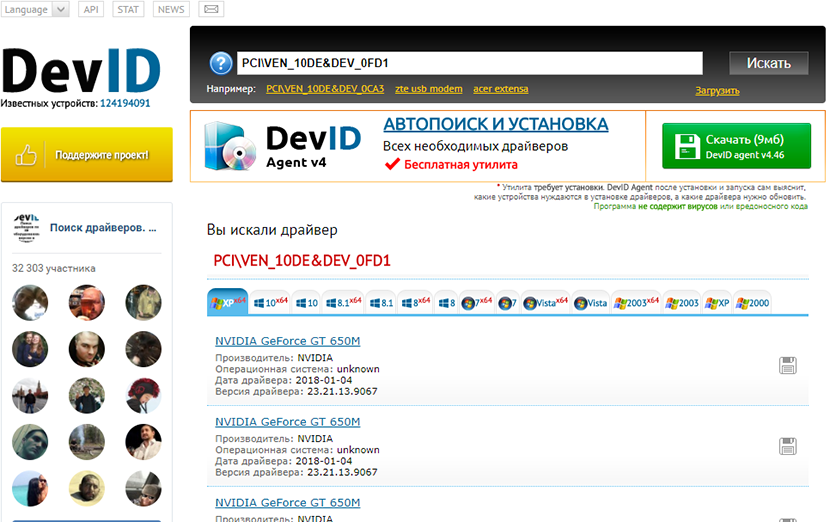The width and height of the screenshot is (830, 522).
Task: Click the DevID Agent v4 CD box icon
Action: (x=231, y=146)
